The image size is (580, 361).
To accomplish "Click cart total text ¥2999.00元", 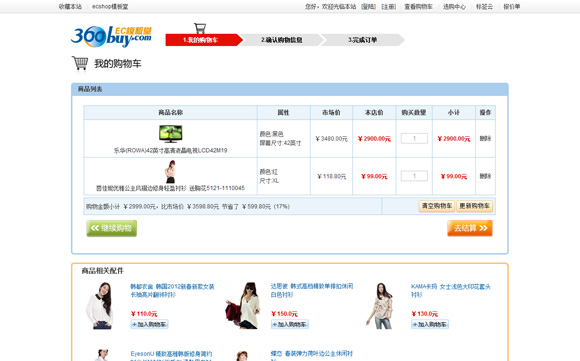I will [139, 206].
